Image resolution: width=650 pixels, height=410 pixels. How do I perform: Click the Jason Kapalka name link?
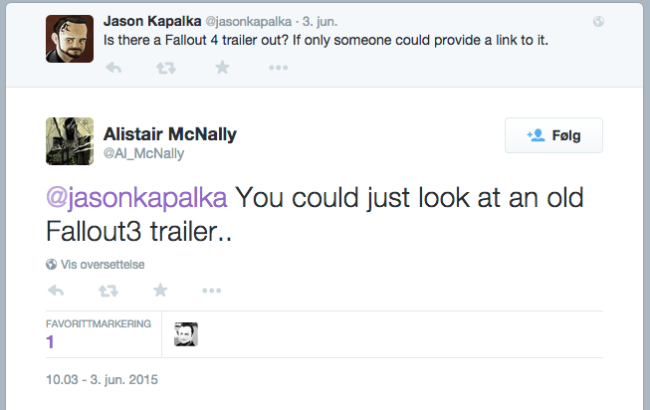coord(152,21)
